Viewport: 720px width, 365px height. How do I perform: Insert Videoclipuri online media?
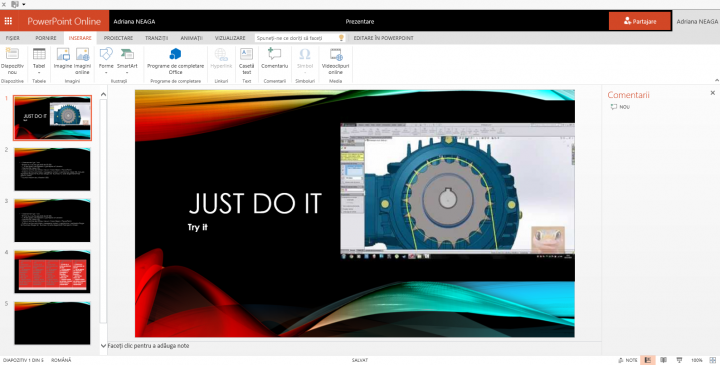coord(336,61)
